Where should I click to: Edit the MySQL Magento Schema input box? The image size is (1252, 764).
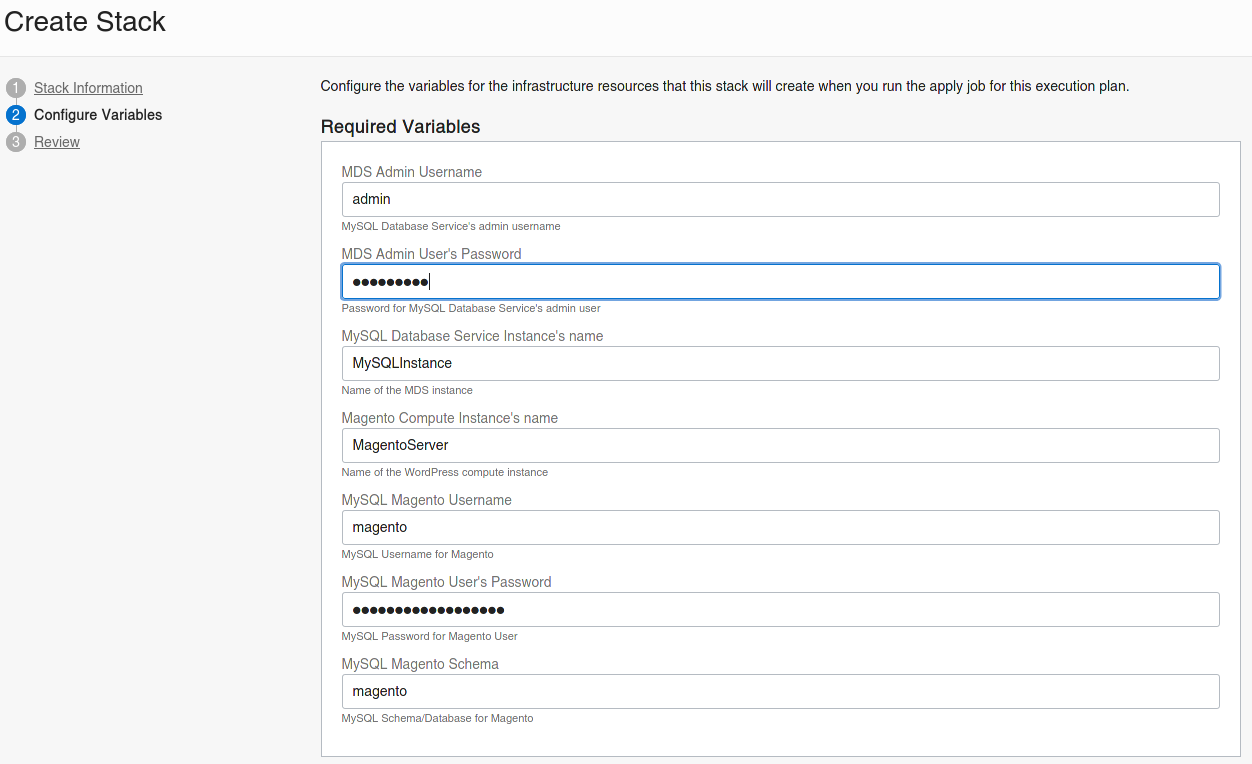tap(780, 691)
